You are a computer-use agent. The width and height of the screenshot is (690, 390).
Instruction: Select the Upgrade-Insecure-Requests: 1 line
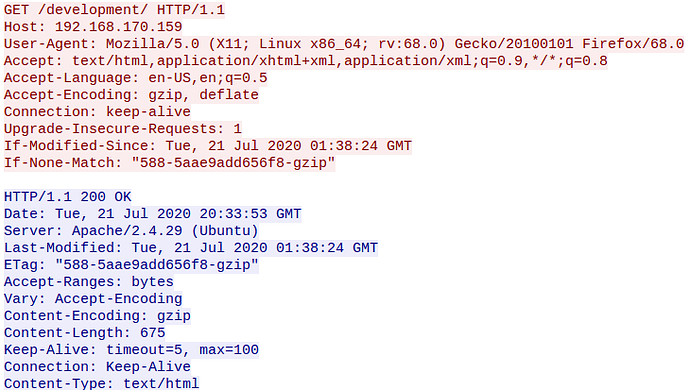(123, 129)
